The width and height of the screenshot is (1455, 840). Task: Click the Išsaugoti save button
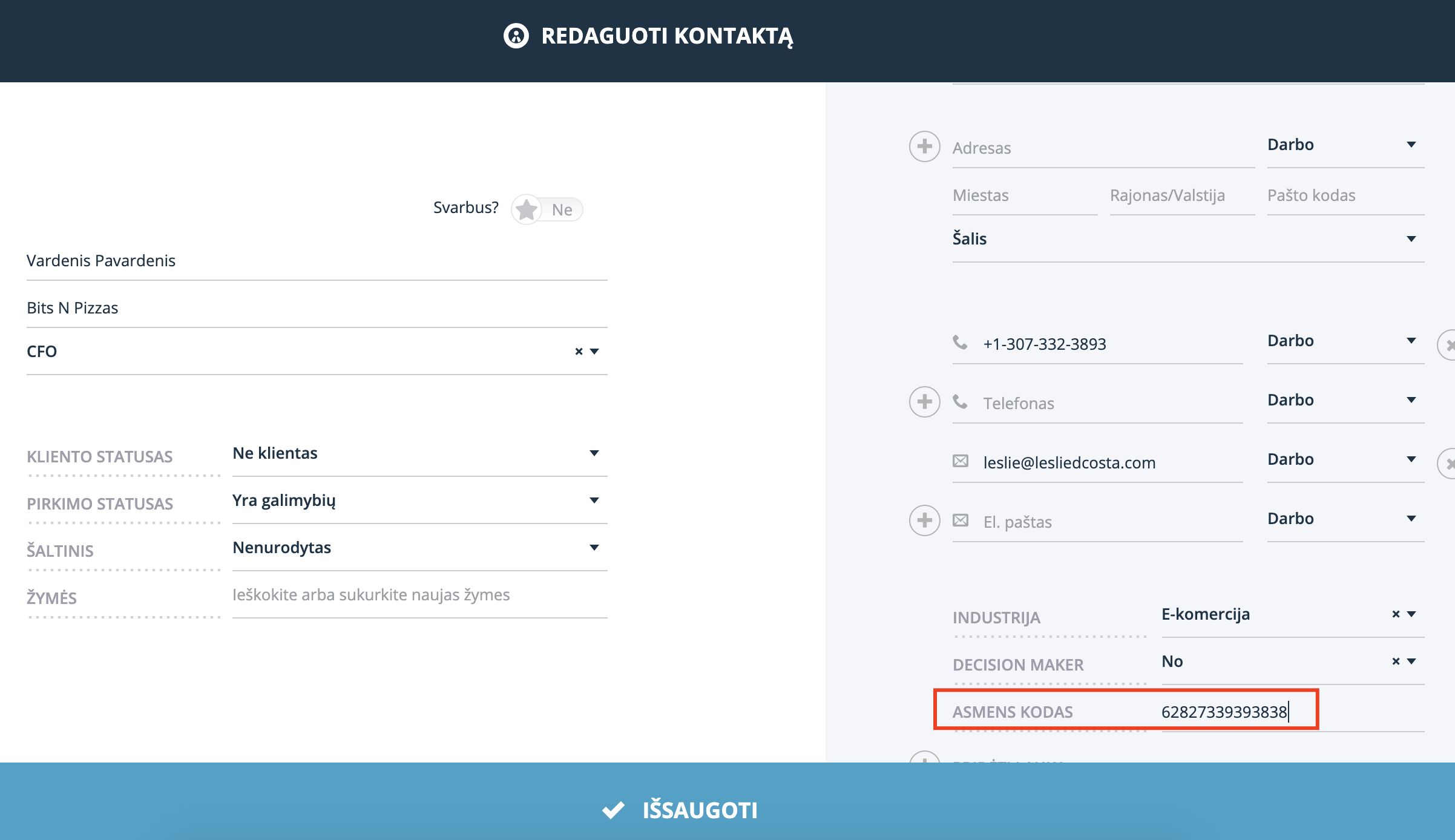point(727,801)
